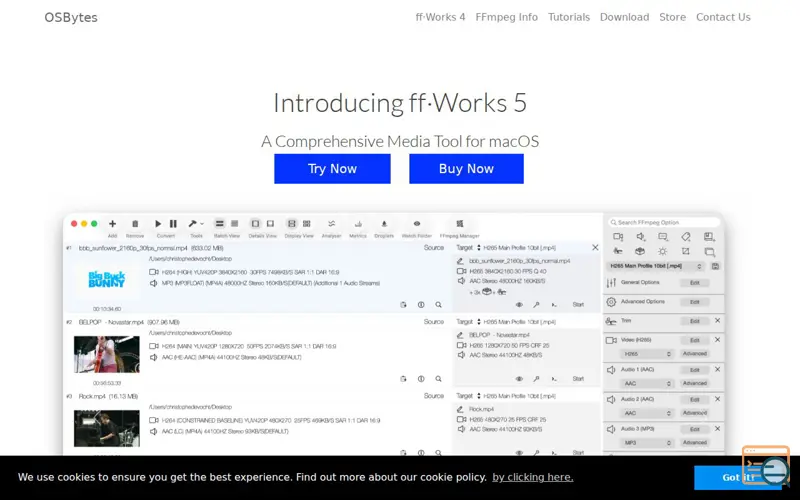Click in the Search FFmpeg Option field
Viewport: 800px width, 500px height.
664,222
